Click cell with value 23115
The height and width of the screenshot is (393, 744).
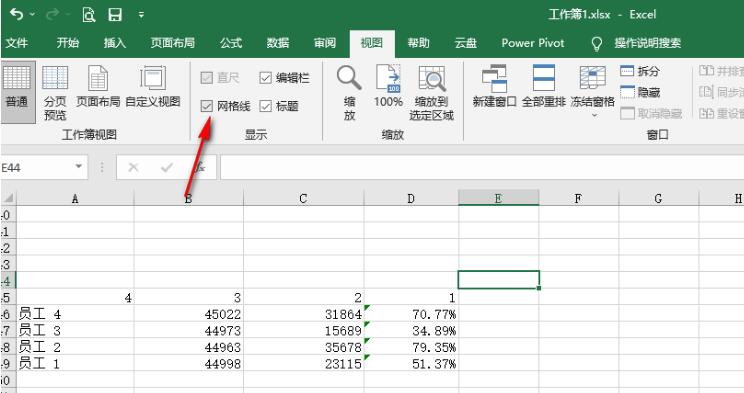(304, 364)
